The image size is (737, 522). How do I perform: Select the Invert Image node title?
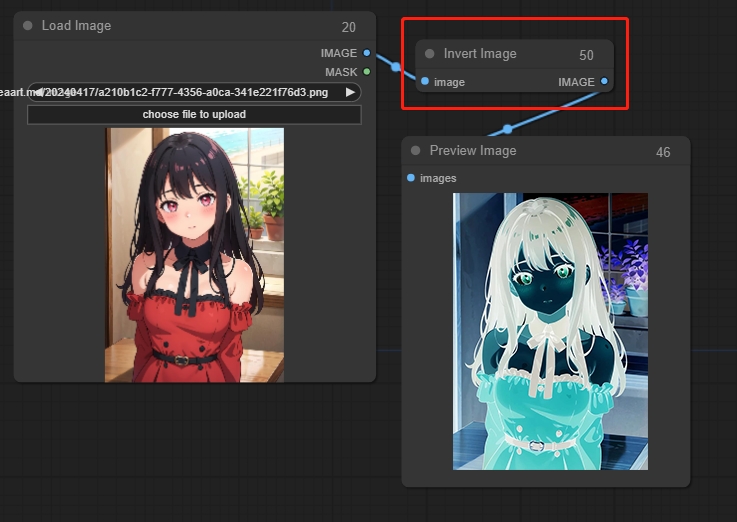tap(480, 54)
